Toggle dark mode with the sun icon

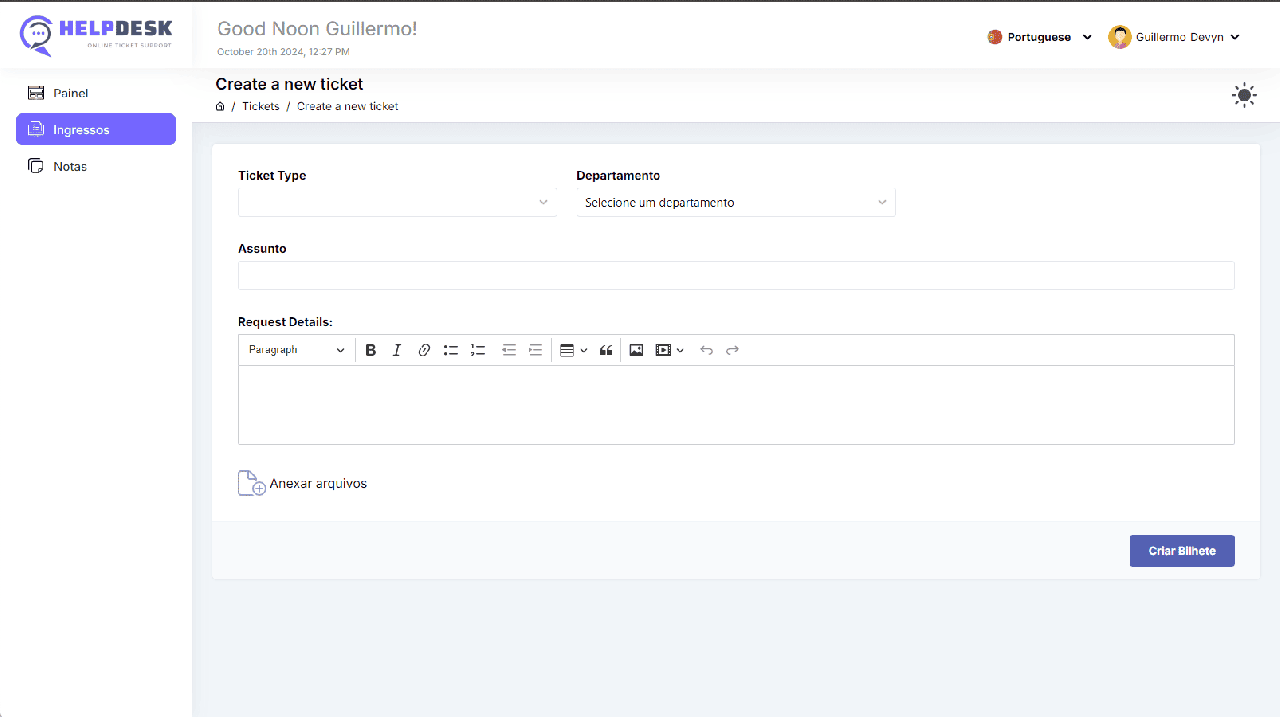coord(1244,95)
